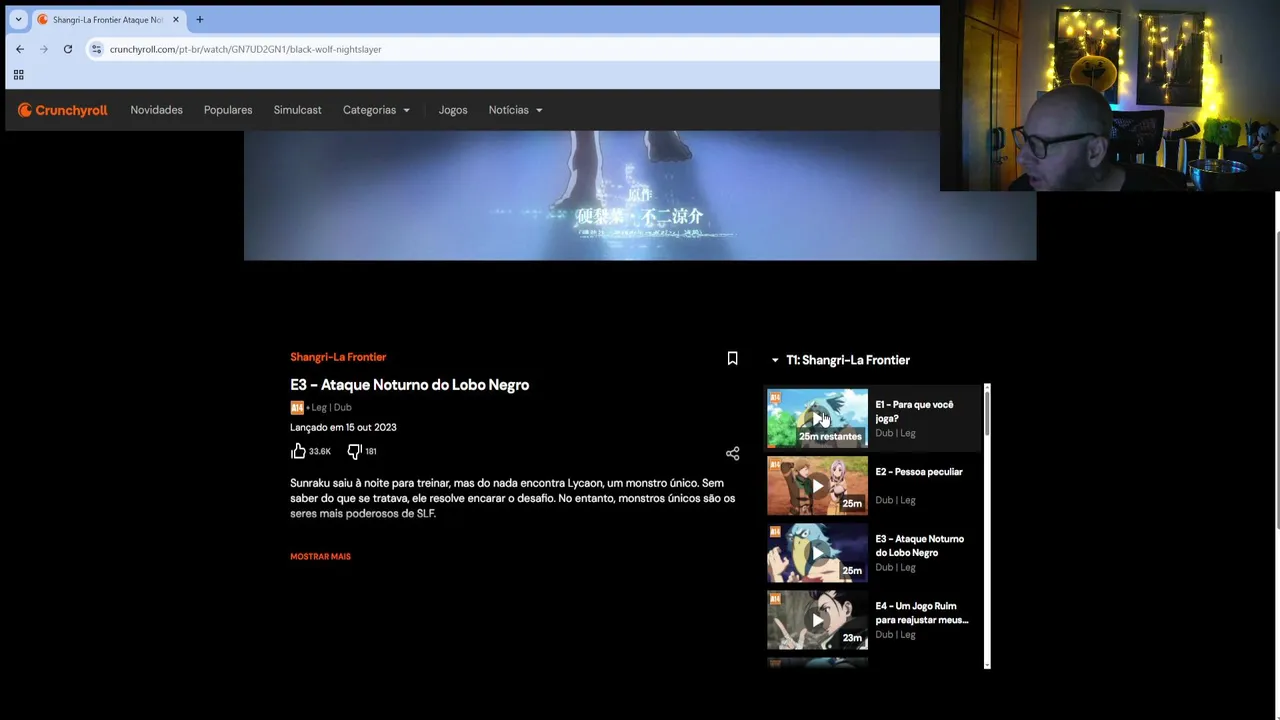Viewport: 1280px width, 720px height.
Task: Click the video player area
Action: [x=640, y=195]
